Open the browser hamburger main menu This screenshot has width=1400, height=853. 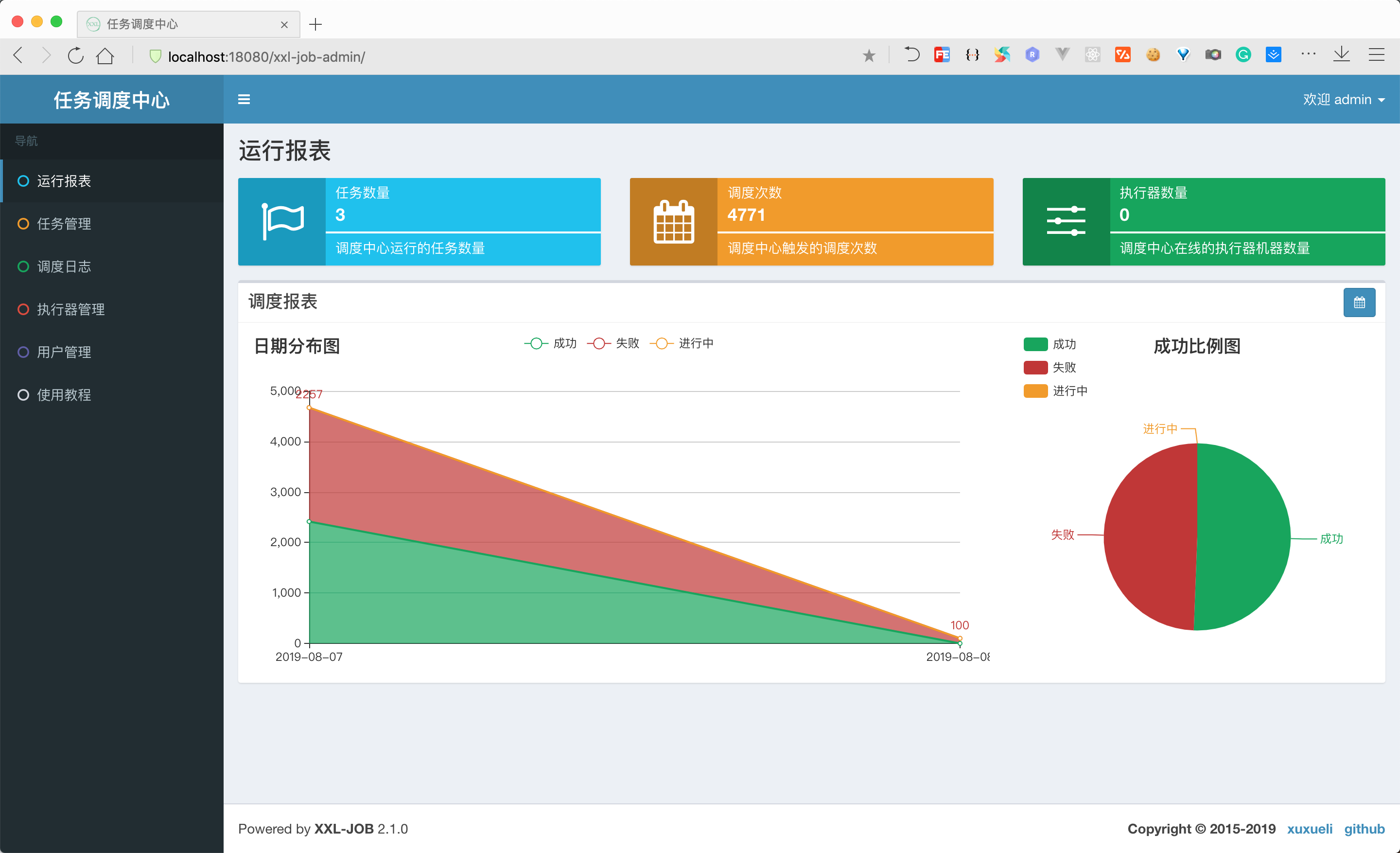(1376, 54)
